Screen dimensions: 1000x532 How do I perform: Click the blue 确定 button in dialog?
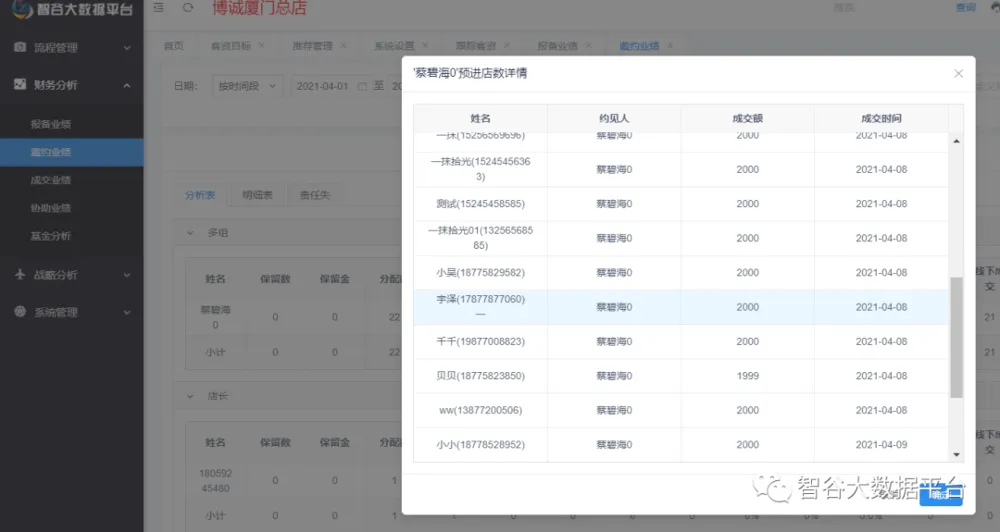tap(940, 495)
